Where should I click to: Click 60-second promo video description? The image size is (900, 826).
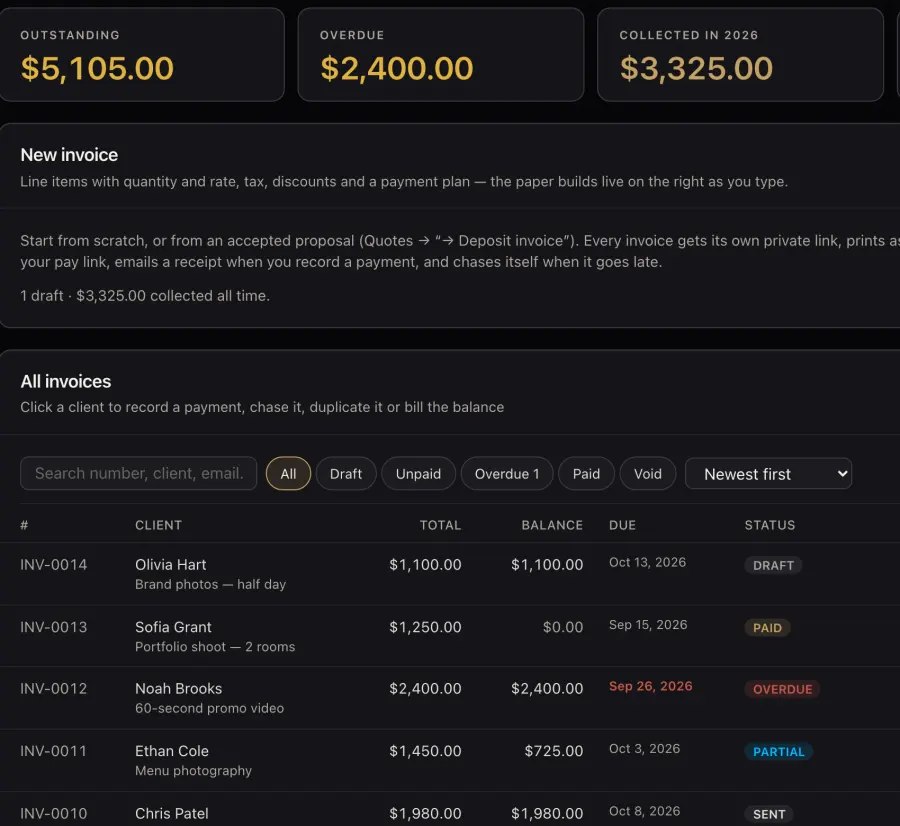coord(210,708)
